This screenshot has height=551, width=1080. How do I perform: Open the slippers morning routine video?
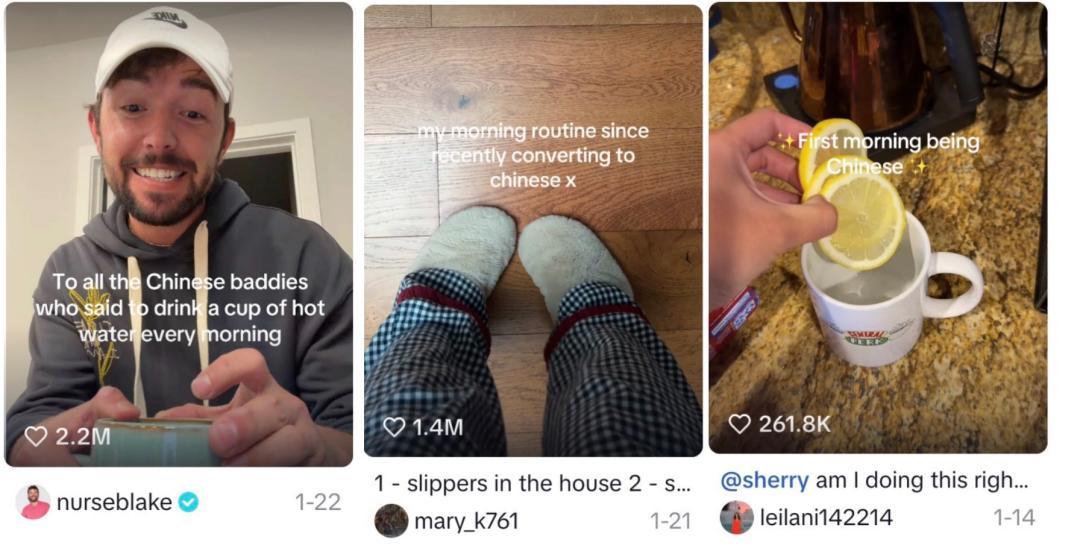coord(533,230)
